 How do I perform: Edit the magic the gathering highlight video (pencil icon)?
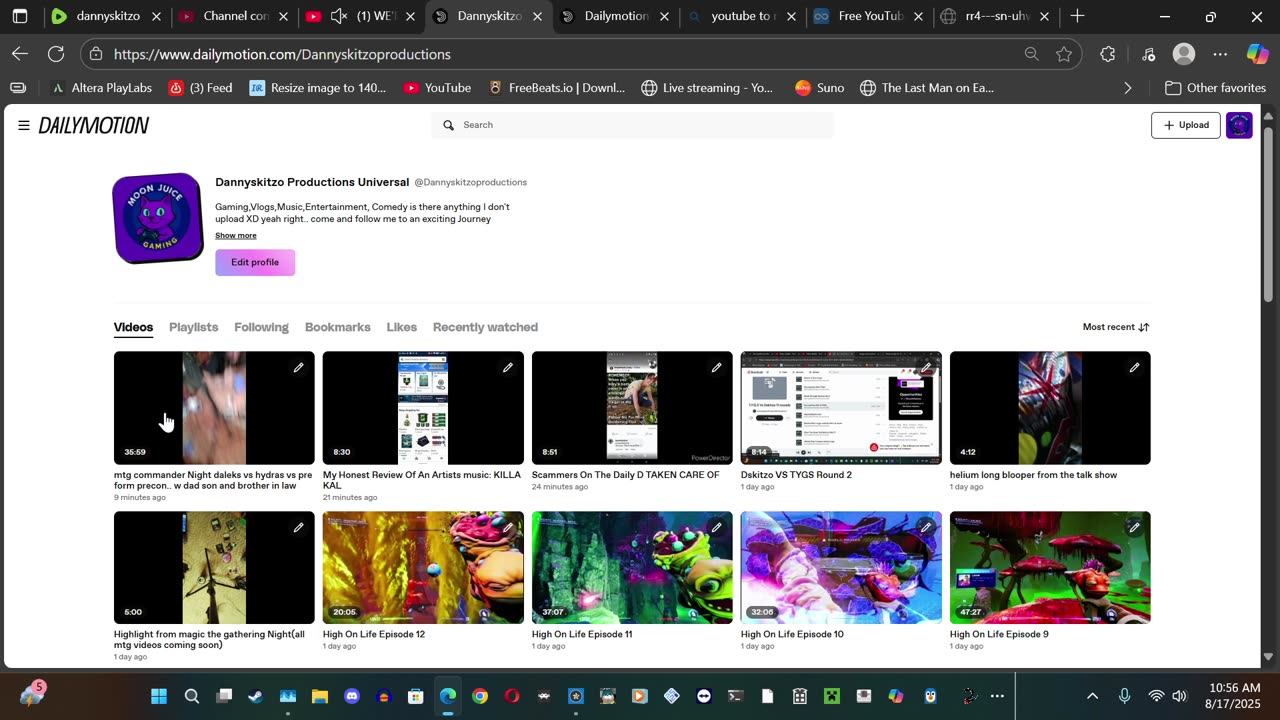pyautogui.click(x=298, y=528)
